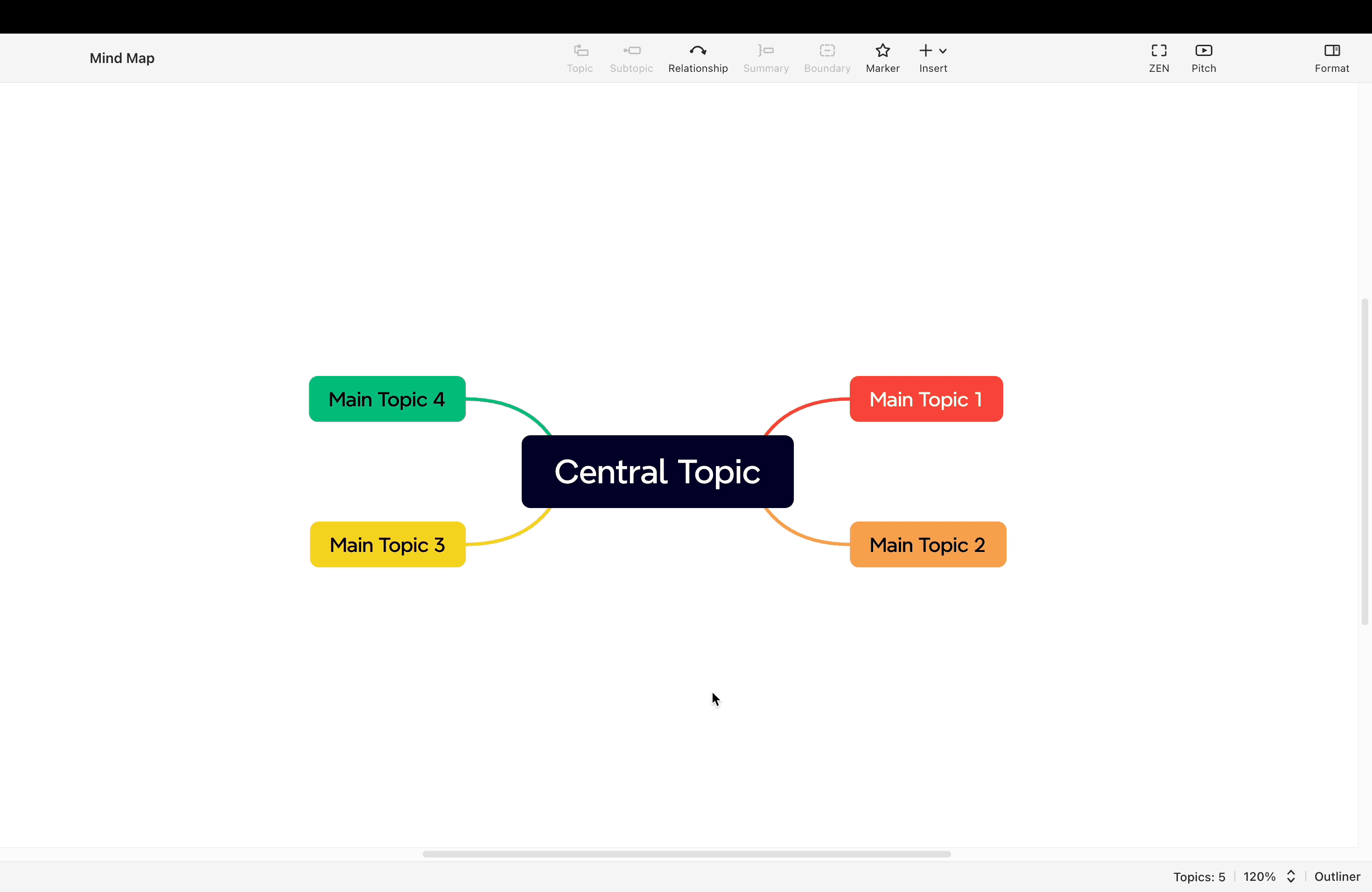Toggle the Format panel
This screenshot has height=892, width=1372.
[1332, 58]
